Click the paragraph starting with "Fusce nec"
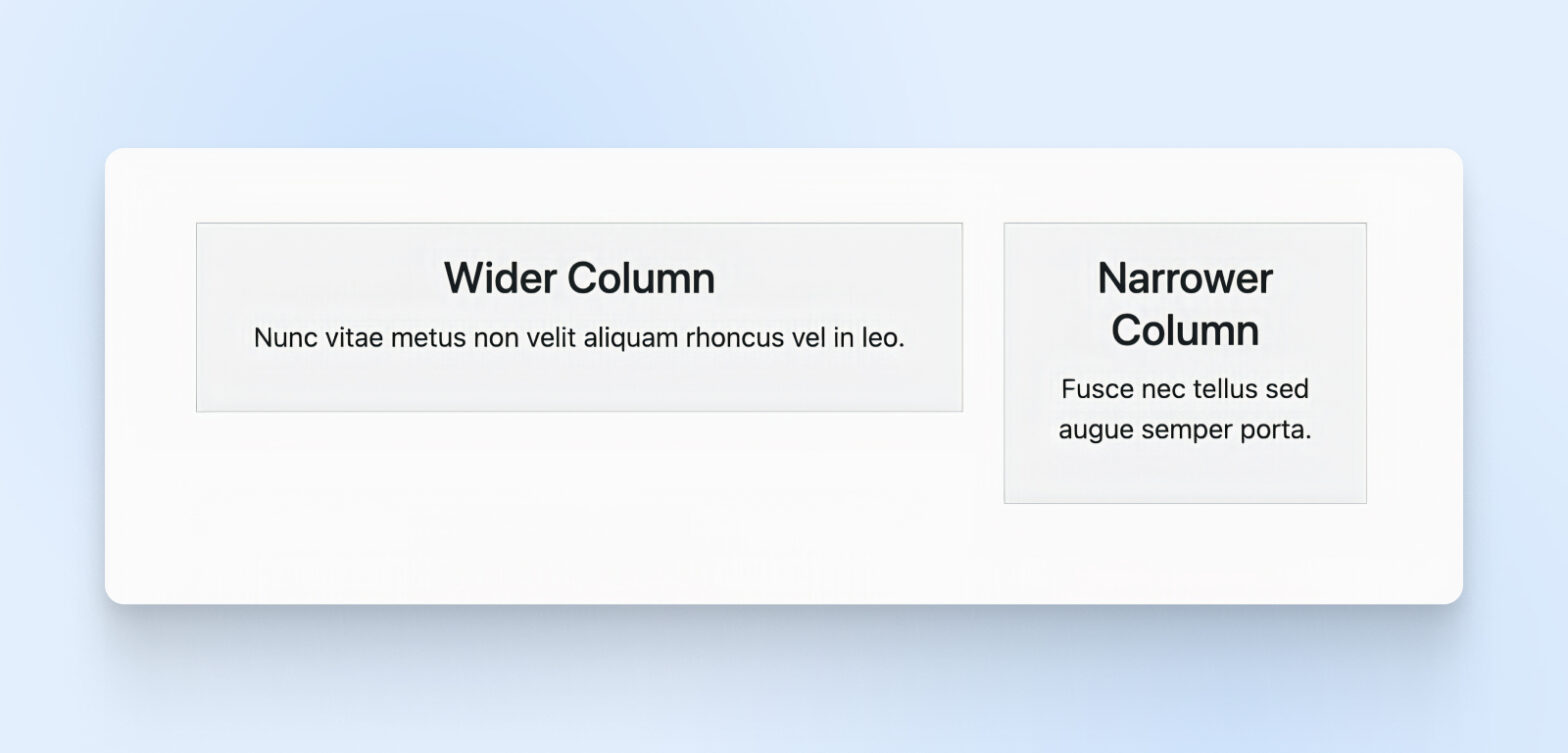1568x753 pixels. 1185,410
